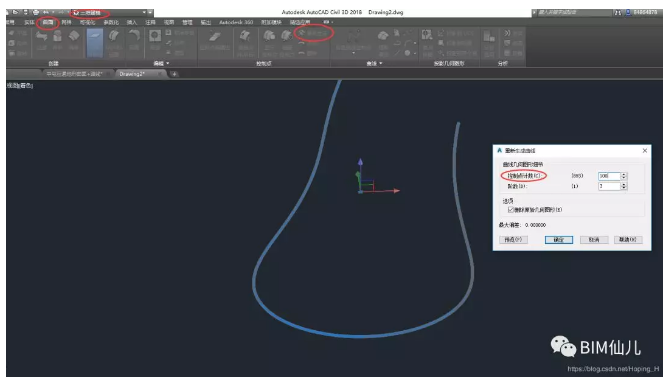Open the 插入 ribbon tab
This screenshot has width=668, height=381.
(132, 22)
